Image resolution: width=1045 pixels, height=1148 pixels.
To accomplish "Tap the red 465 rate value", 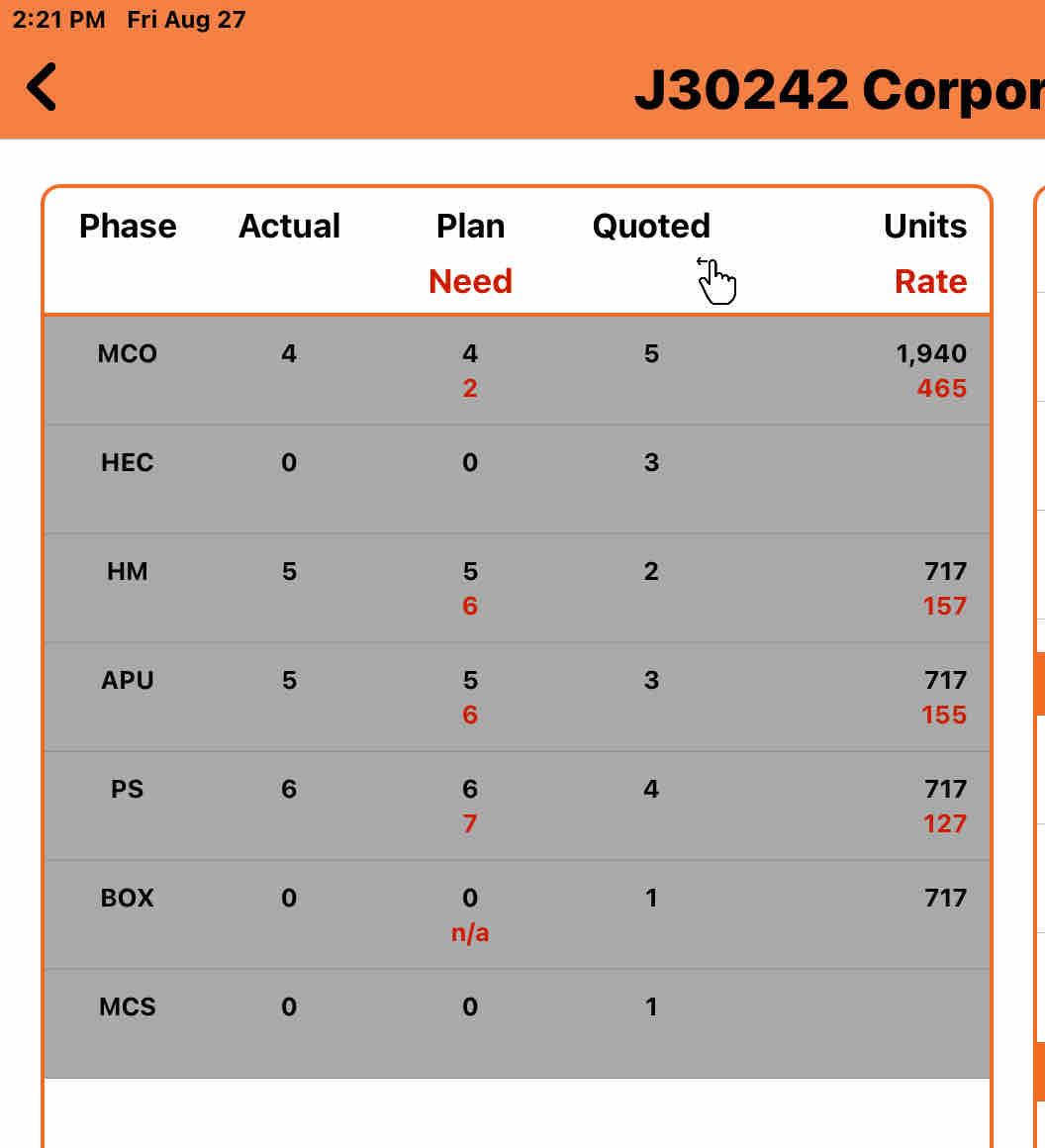I will (x=941, y=389).
